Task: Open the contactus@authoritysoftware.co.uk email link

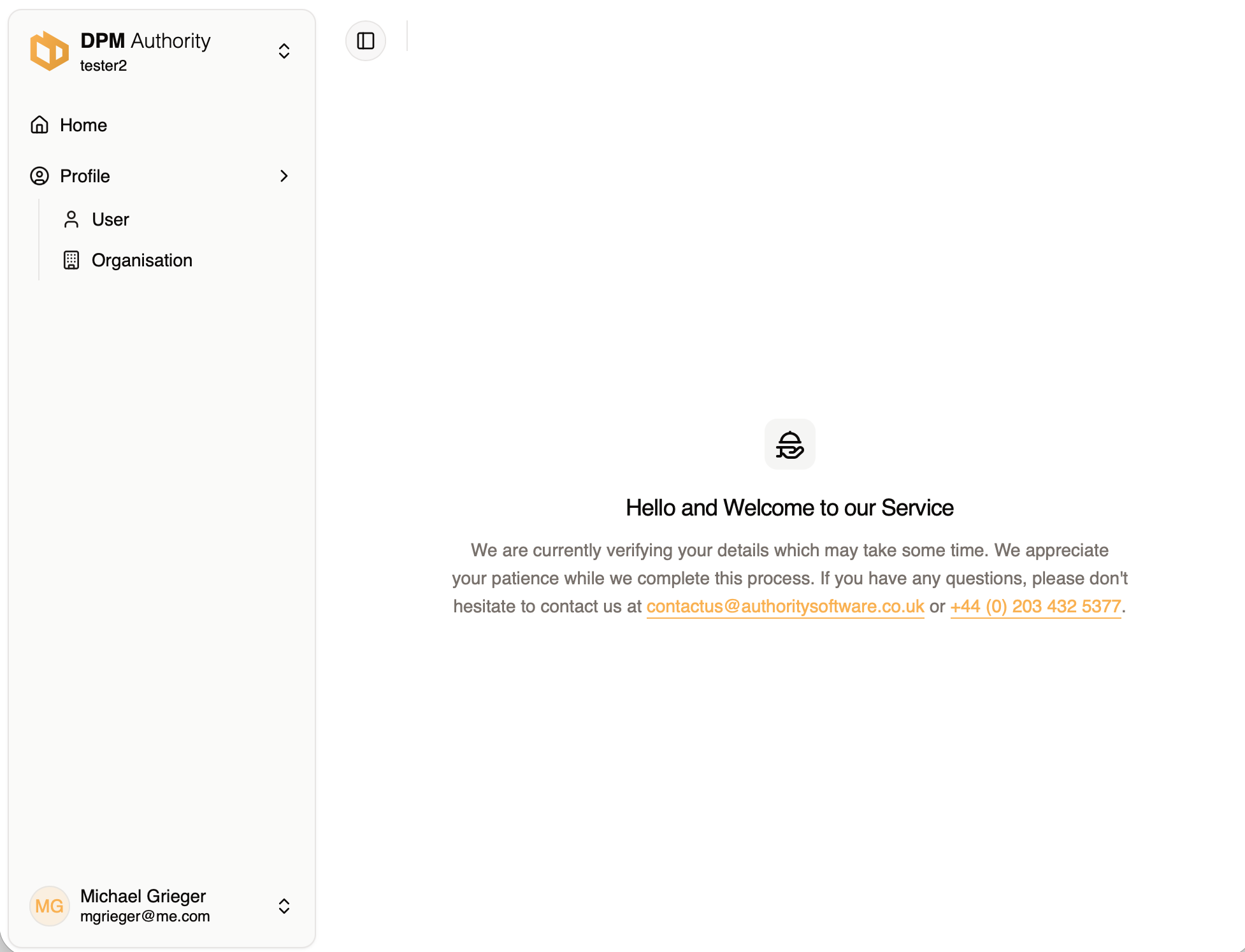Action: (785, 606)
